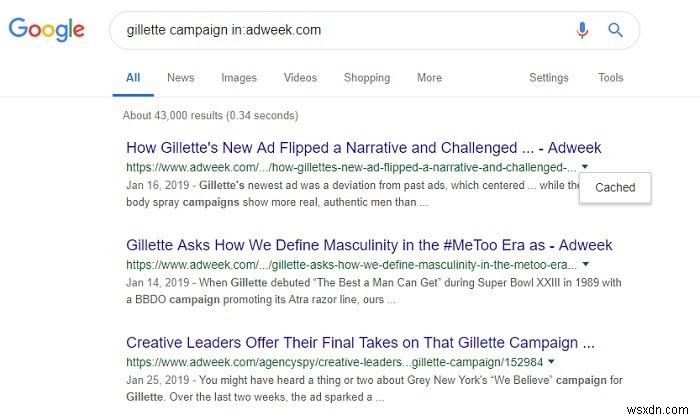The width and height of the screenshot is (700, 420).
Task: Open the search Tools options
Action: coord(610,78)
